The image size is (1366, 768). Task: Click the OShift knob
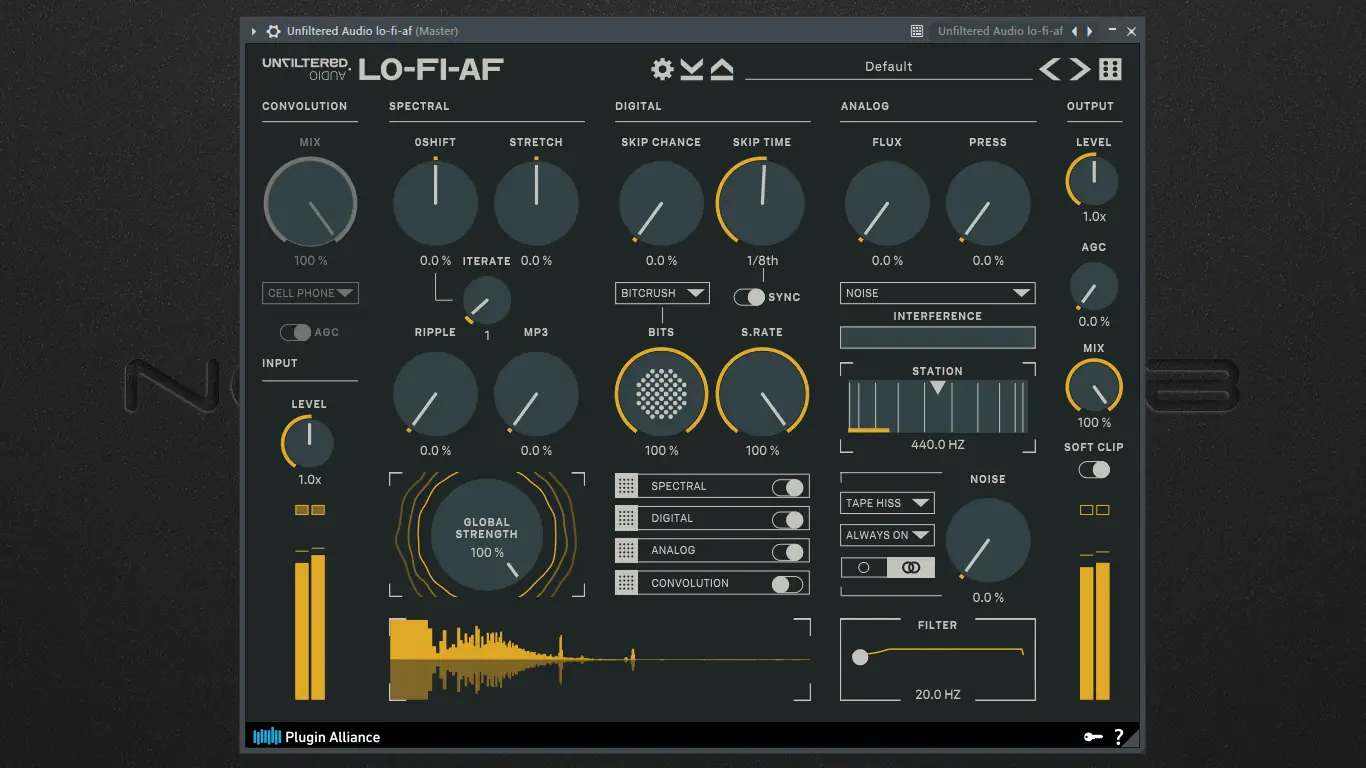tap(435, 203)
